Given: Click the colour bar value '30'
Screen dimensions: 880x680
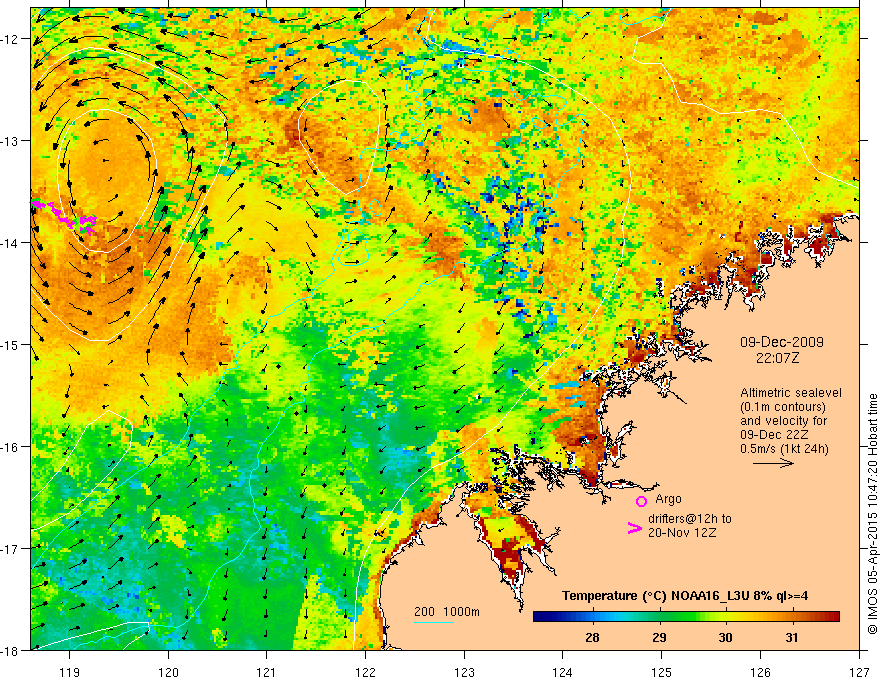Looking at the screenshot, I should click(725, 637).
